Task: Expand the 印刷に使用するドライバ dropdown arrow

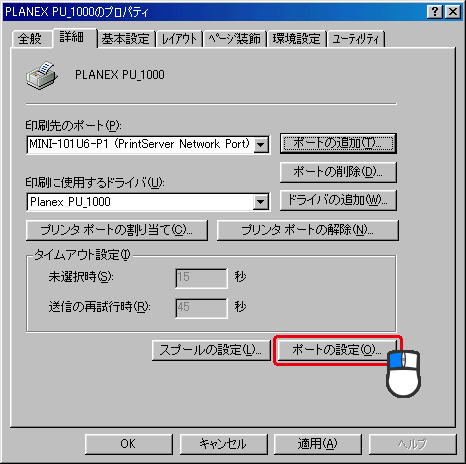Action: point(261,202)
